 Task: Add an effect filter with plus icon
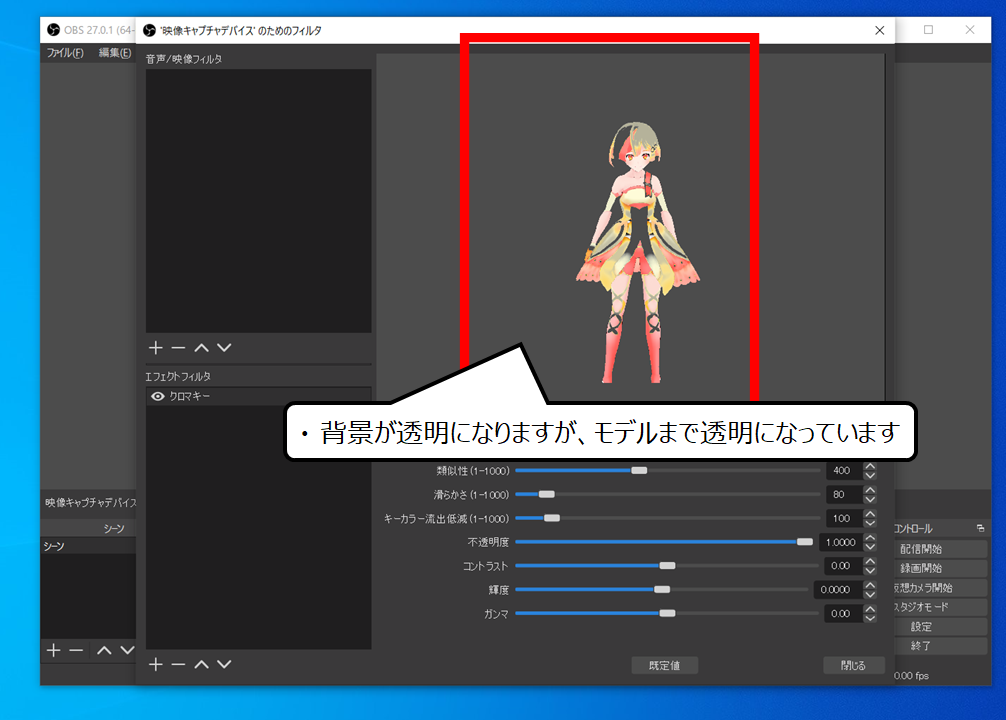tap(155, 664)
